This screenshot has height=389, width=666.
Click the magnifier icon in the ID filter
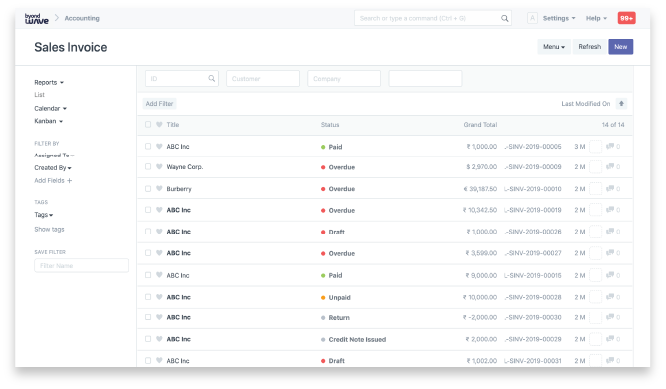212,79
